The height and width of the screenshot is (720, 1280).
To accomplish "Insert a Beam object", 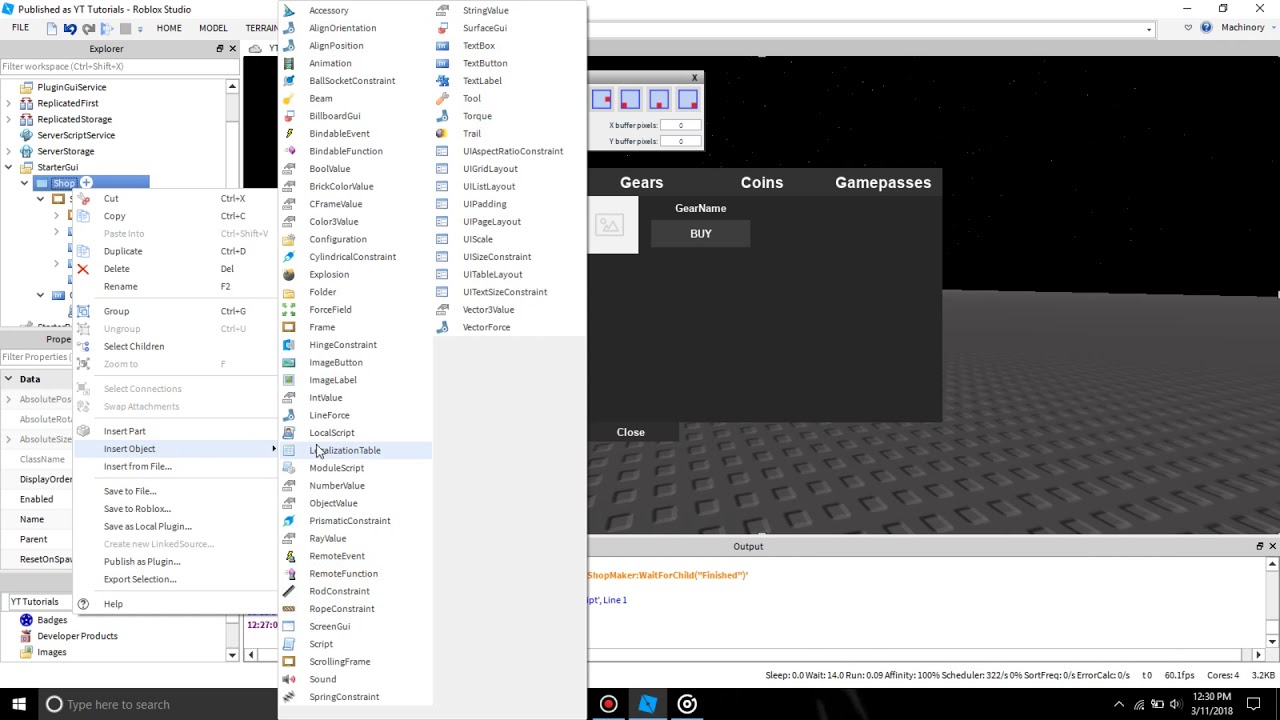I will click(x=355, y=98).
